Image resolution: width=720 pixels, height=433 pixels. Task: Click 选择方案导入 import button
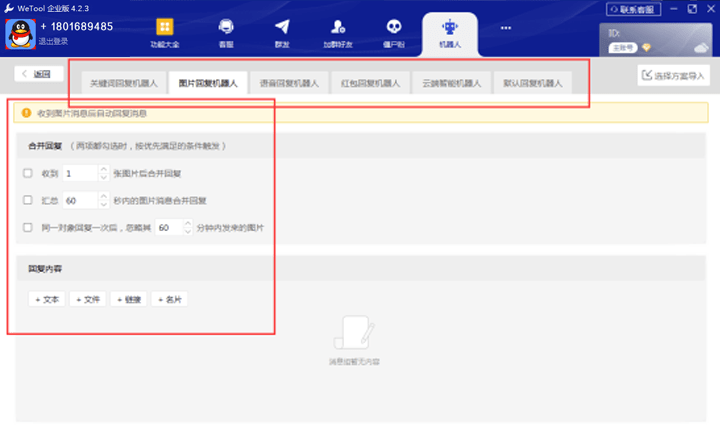(673, 75)
